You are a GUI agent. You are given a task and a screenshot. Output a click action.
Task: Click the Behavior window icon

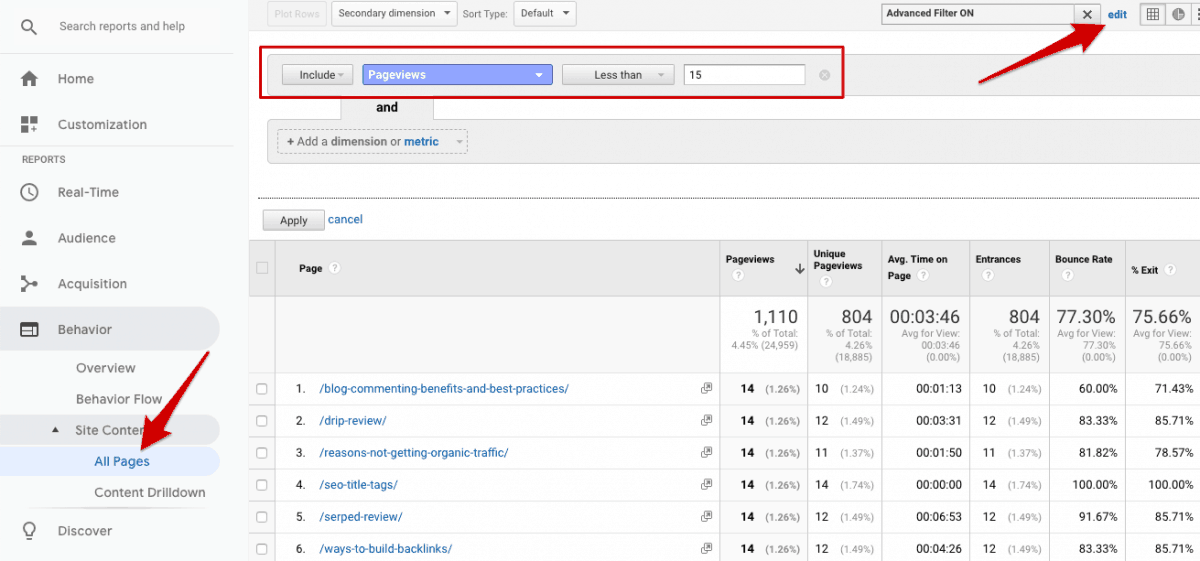29,330
